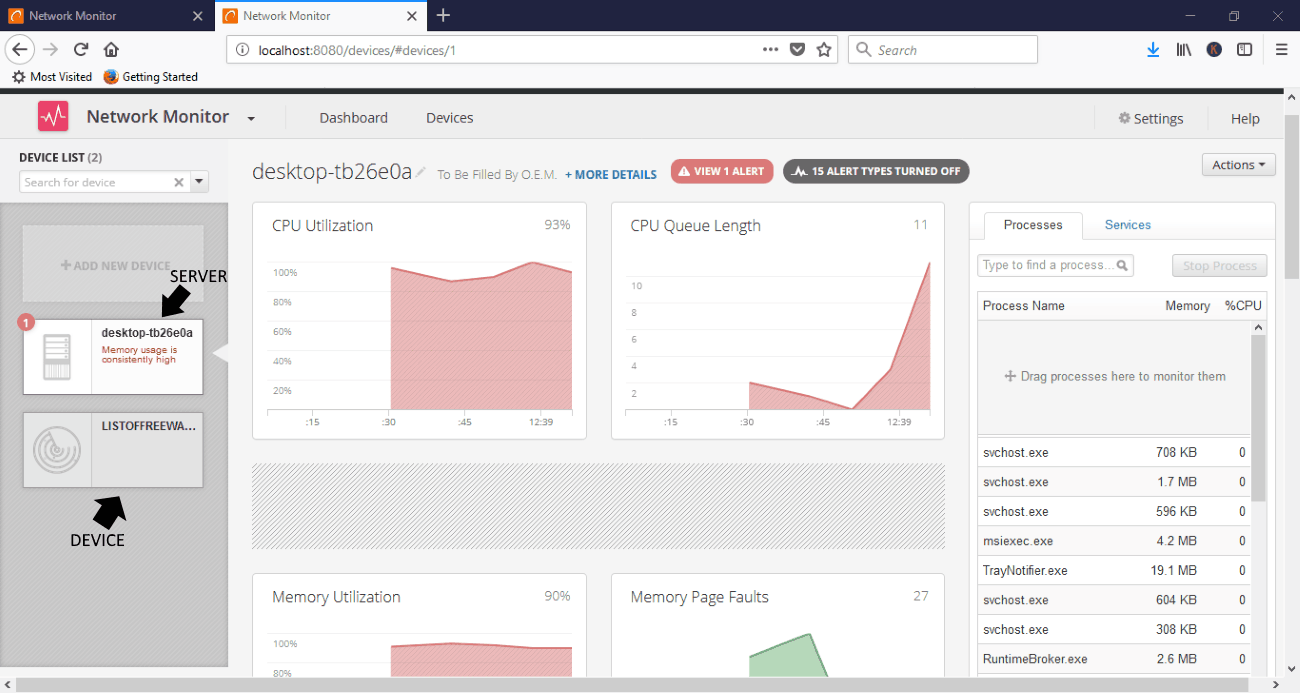This screenshot has height=693, width=1300.
Task: Expand the device search filter dropdown
Action: coord(199,182)
